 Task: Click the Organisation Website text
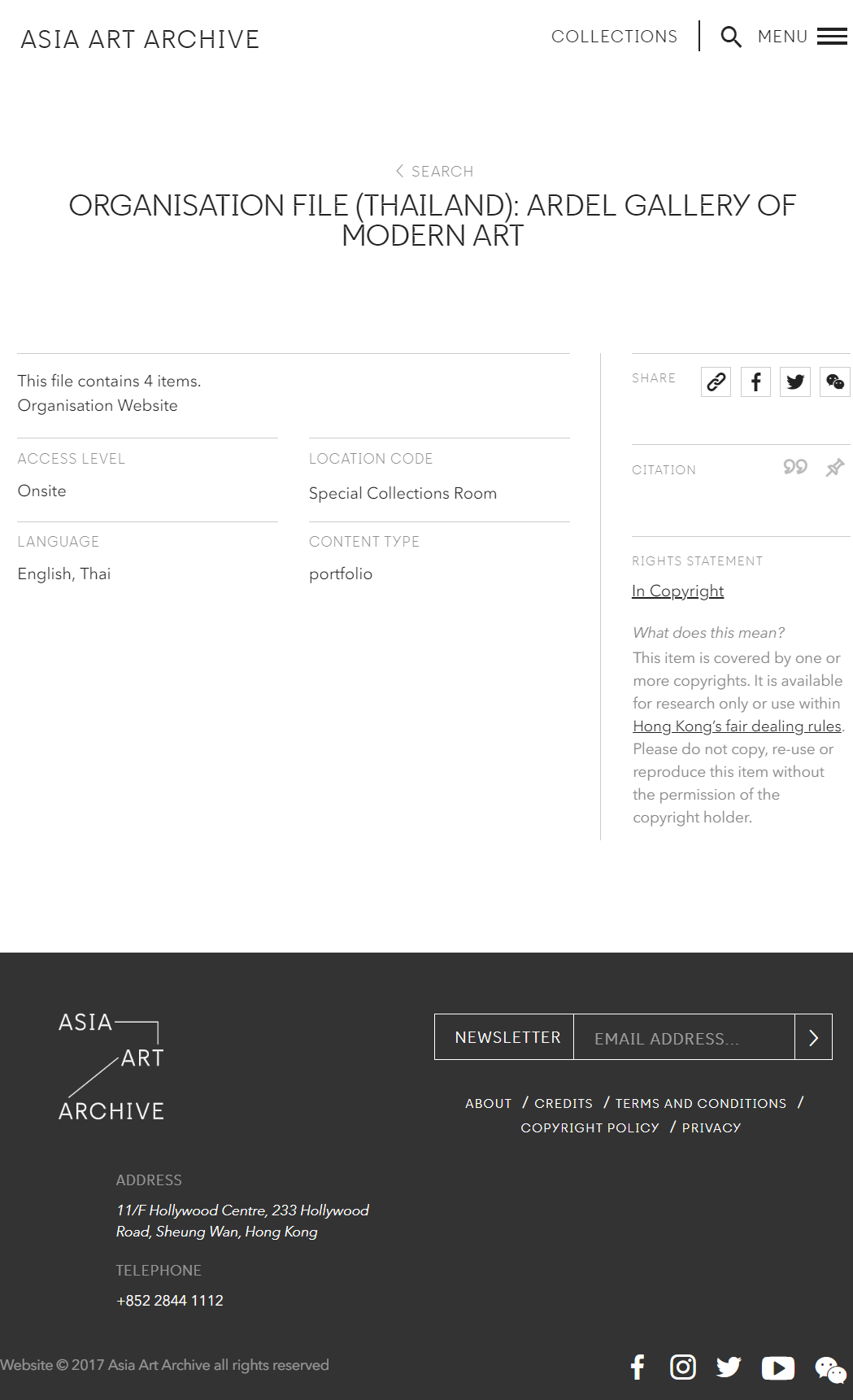click(x=98, y=405)
